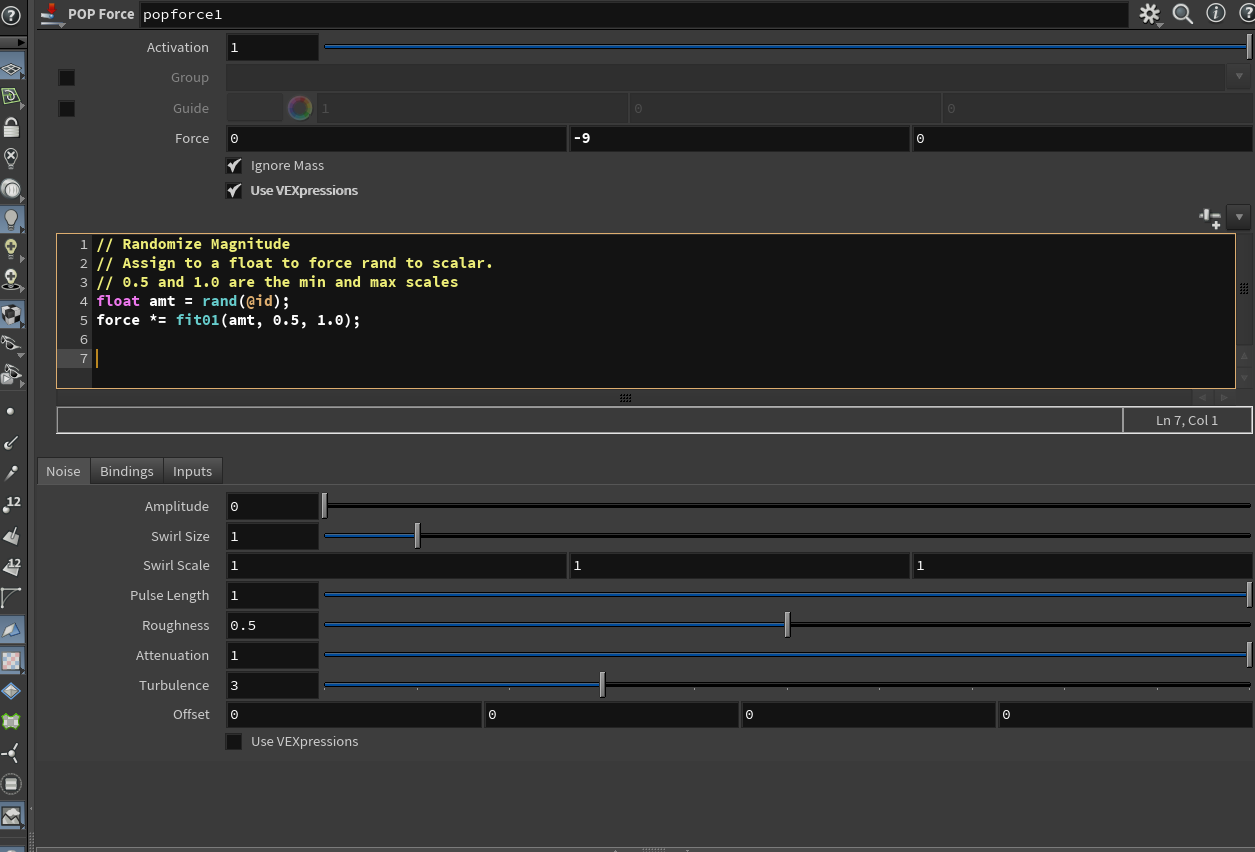Click the Amplitude value field
Screen dimensions: 1255x852
click(x=272, y=506)
